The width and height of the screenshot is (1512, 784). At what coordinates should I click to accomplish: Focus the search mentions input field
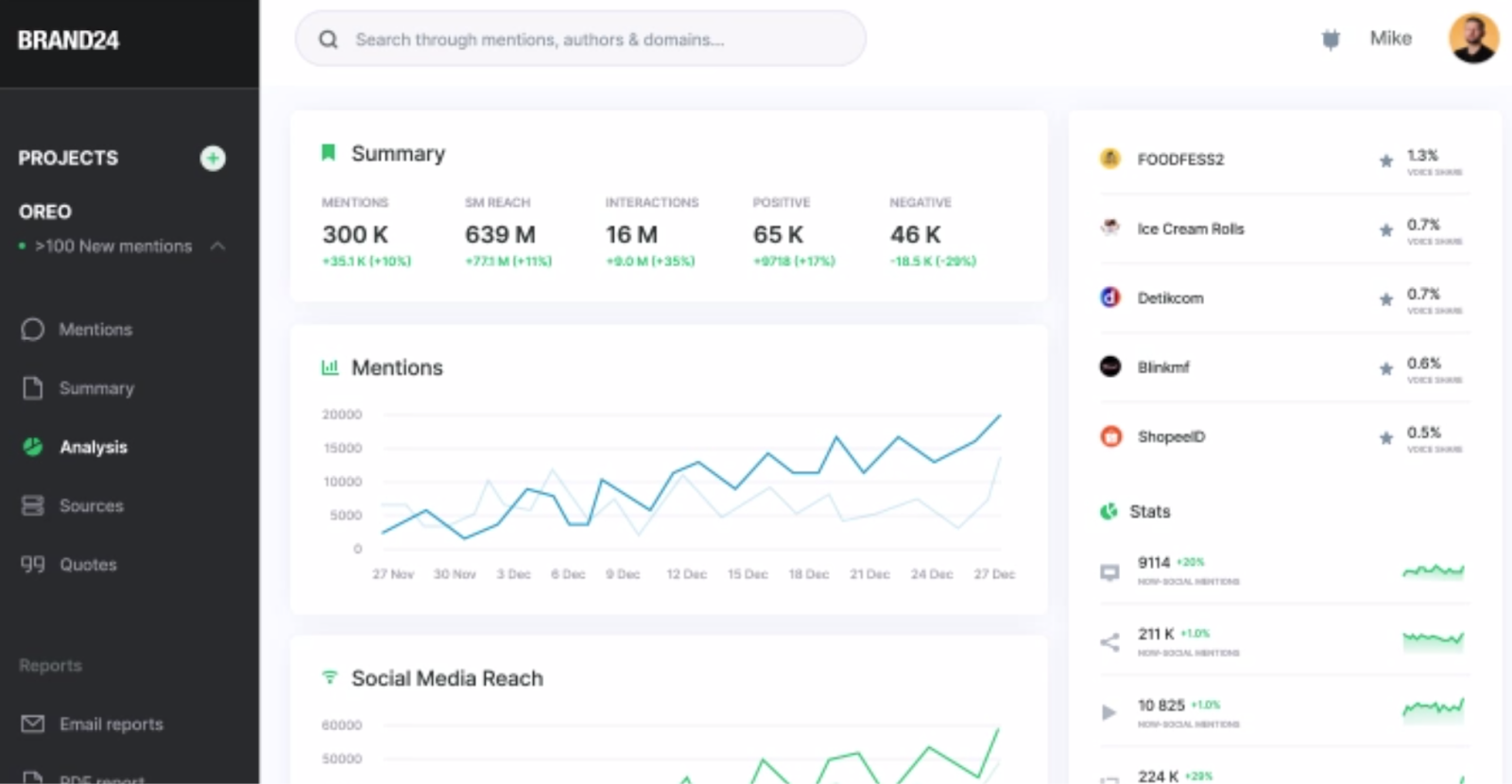580,40
